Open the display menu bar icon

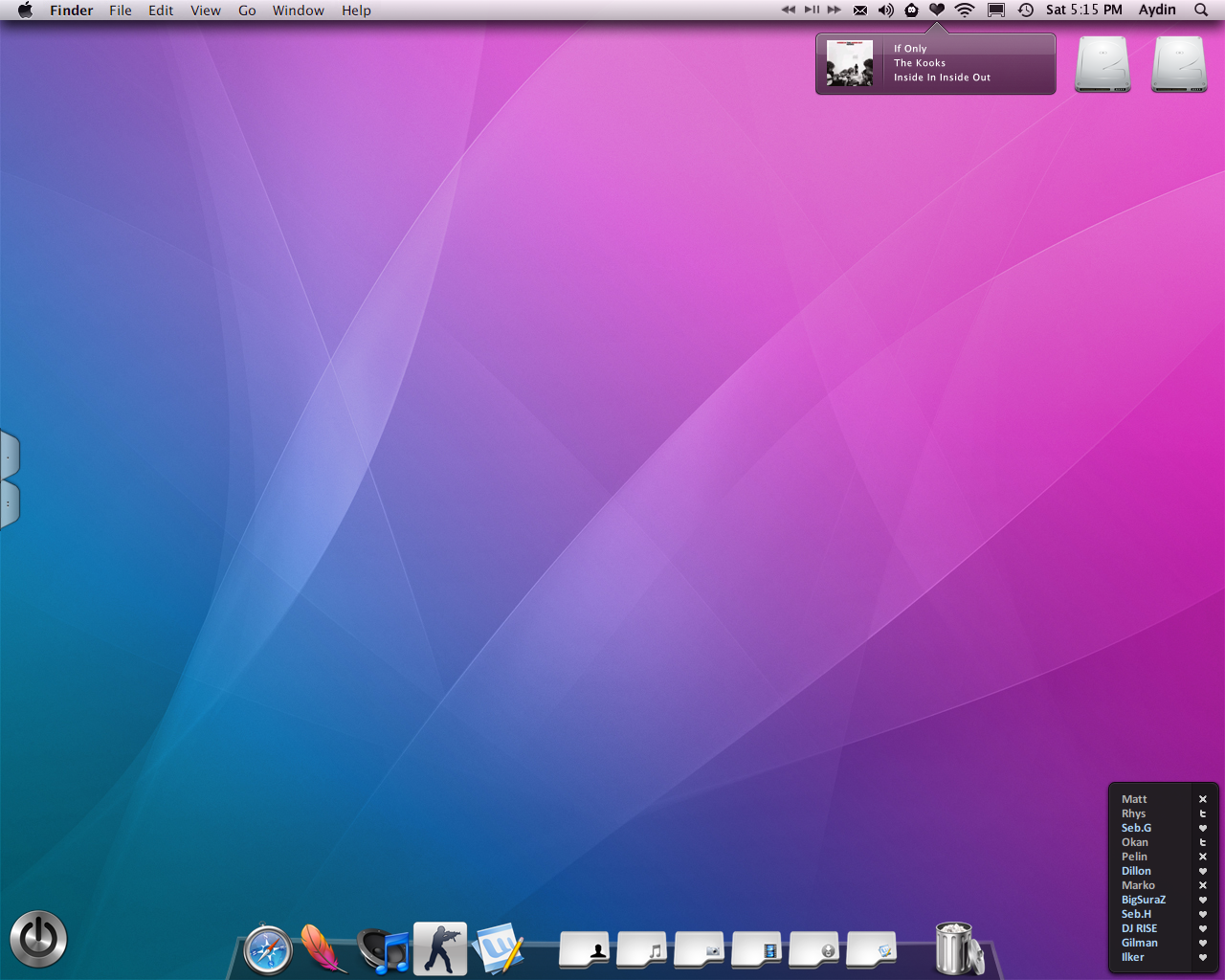(x=996, y=11)
